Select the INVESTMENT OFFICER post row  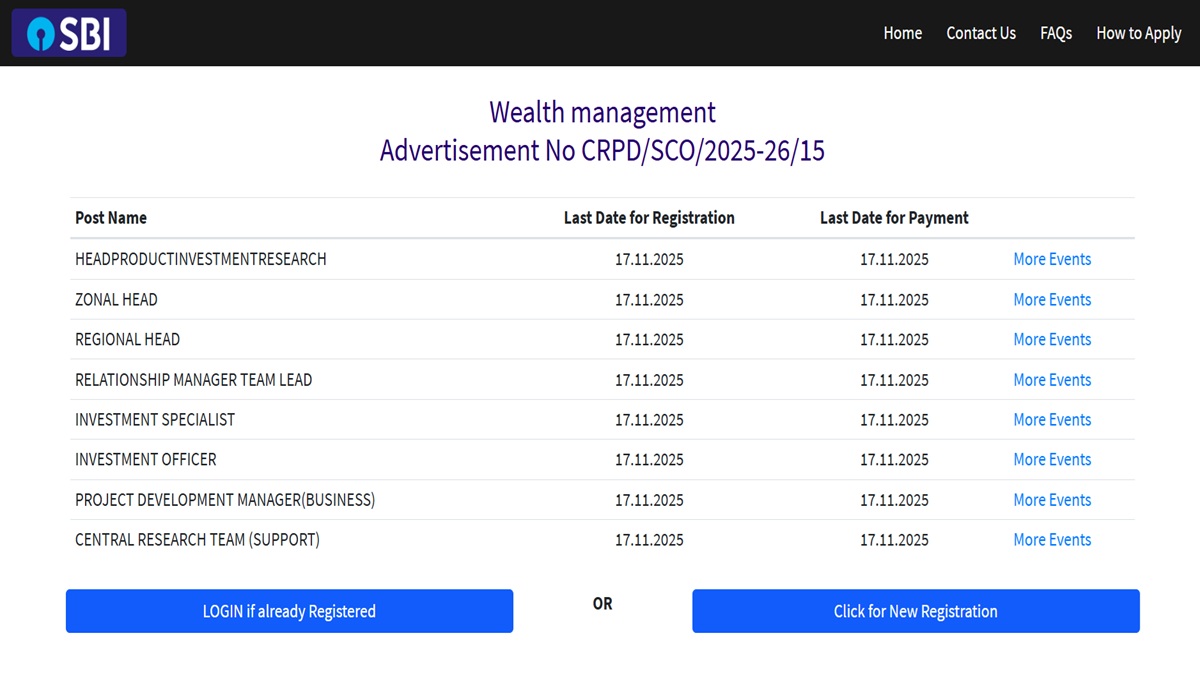pyautogui.click(x=146, y=460)
